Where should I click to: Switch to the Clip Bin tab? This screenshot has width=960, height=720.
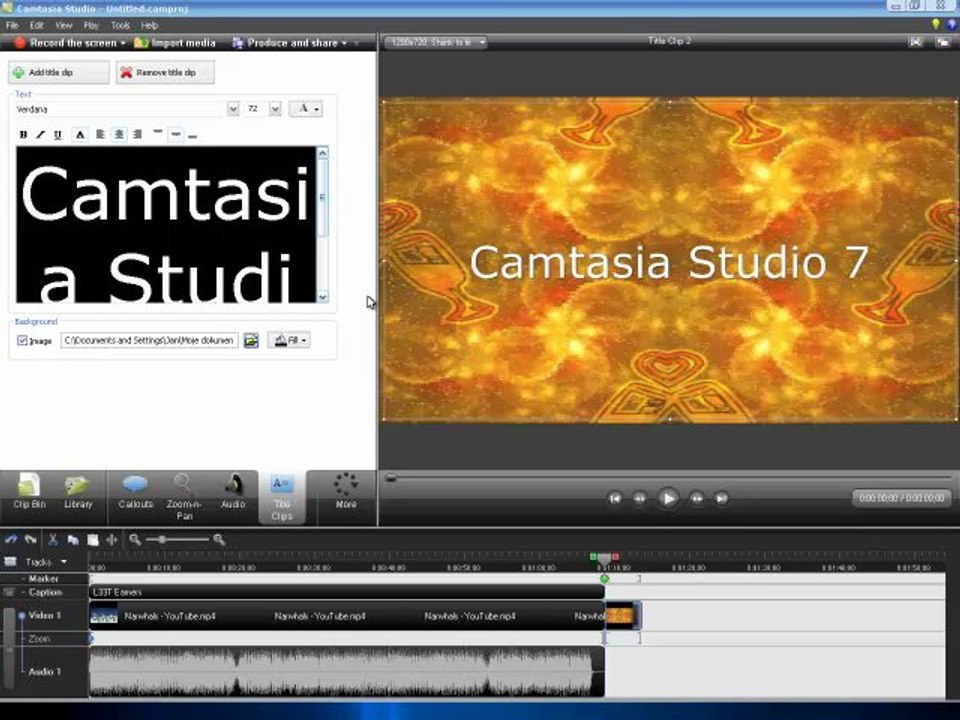[x=29, y=492]
